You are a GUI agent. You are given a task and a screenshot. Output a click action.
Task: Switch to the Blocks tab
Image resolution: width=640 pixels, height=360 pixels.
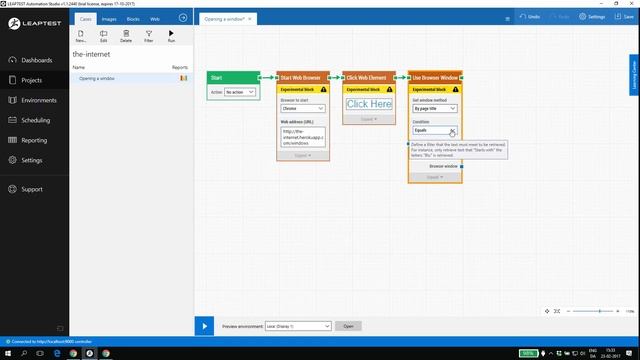[133, 19]
